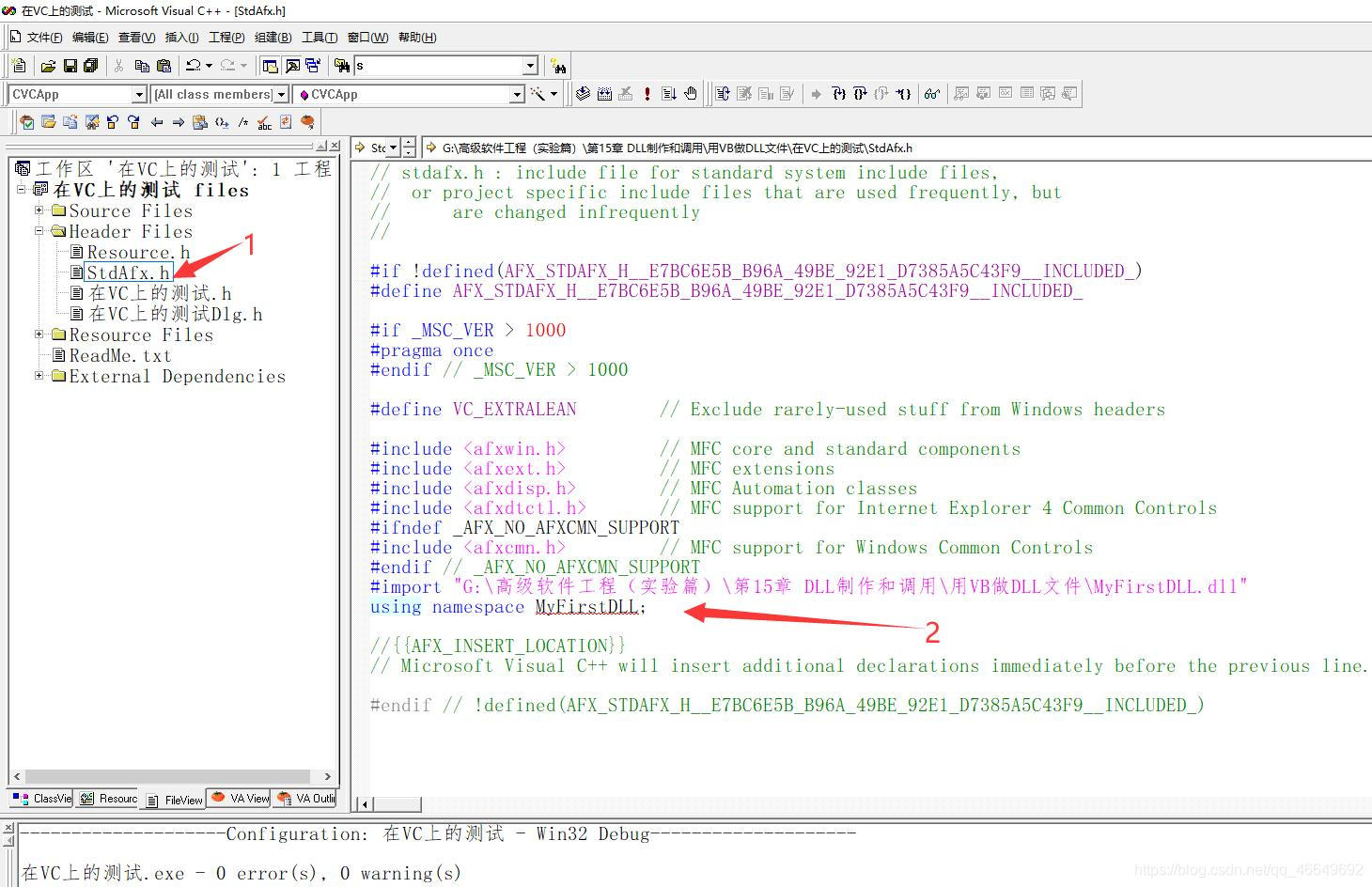Open the 组建(B) menu
Viewport: 1372px width, 887px height.
pos(273,38)
